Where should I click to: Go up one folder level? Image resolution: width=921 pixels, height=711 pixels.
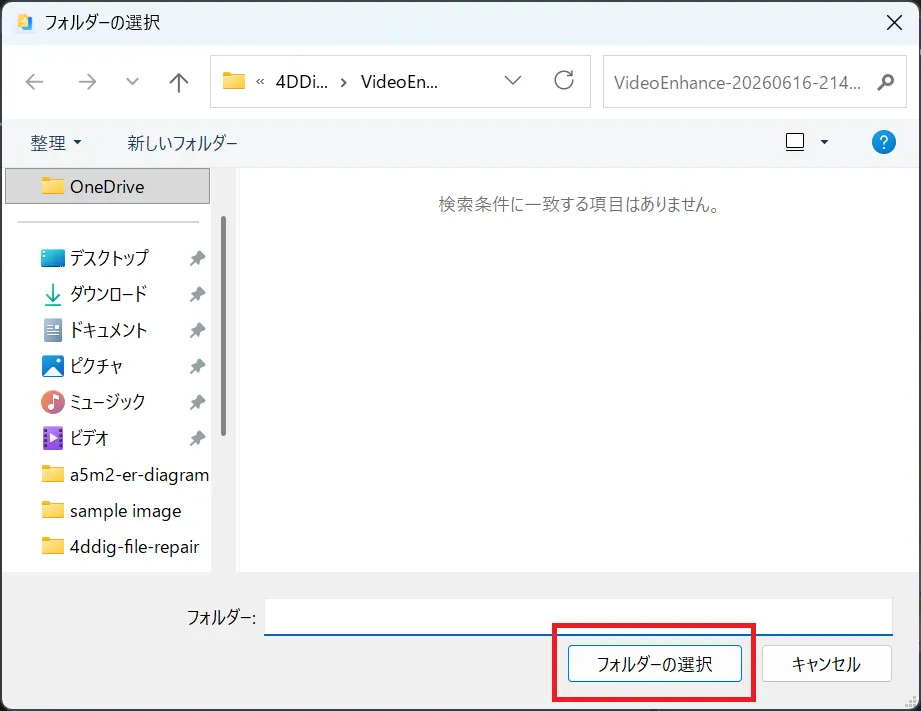(179, 82)
